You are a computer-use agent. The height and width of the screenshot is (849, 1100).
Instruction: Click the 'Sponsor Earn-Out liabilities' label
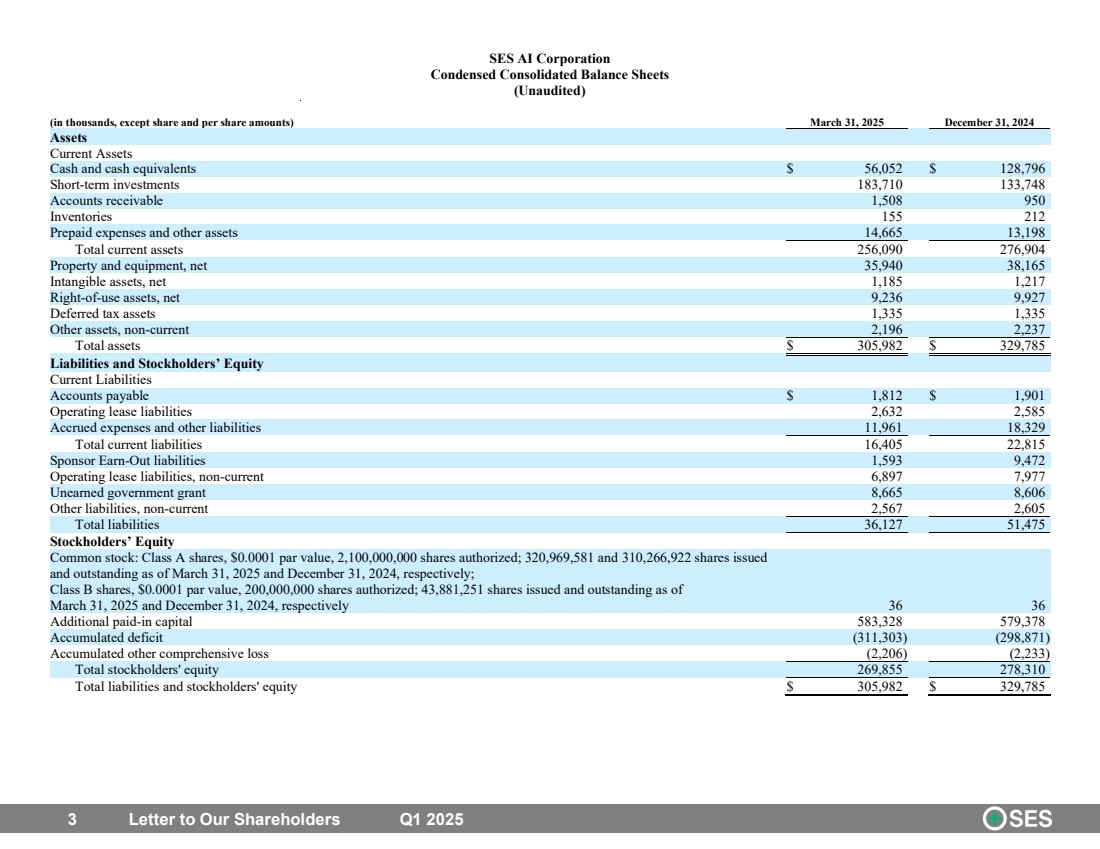pyautogui.click(x=128, y=461)
